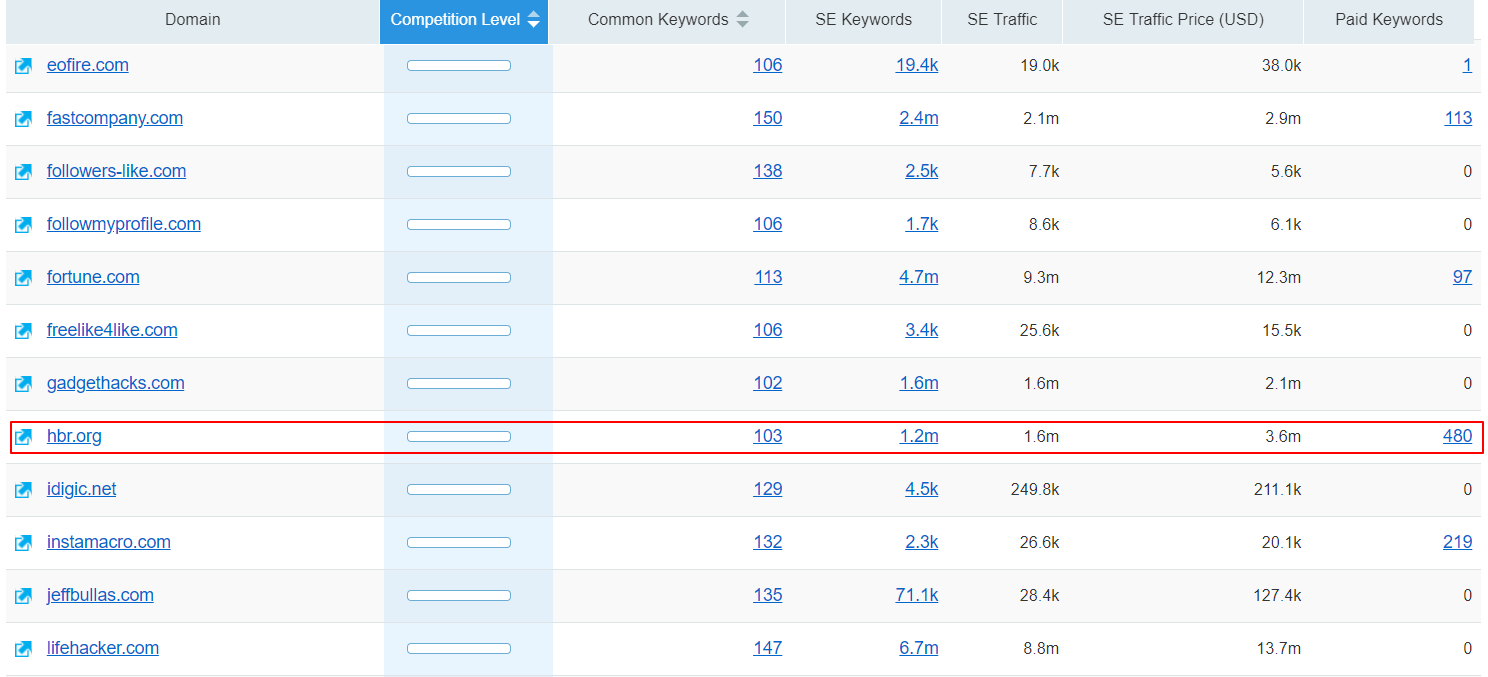
Task: Click the Domain column header
Action: (192, 20)
